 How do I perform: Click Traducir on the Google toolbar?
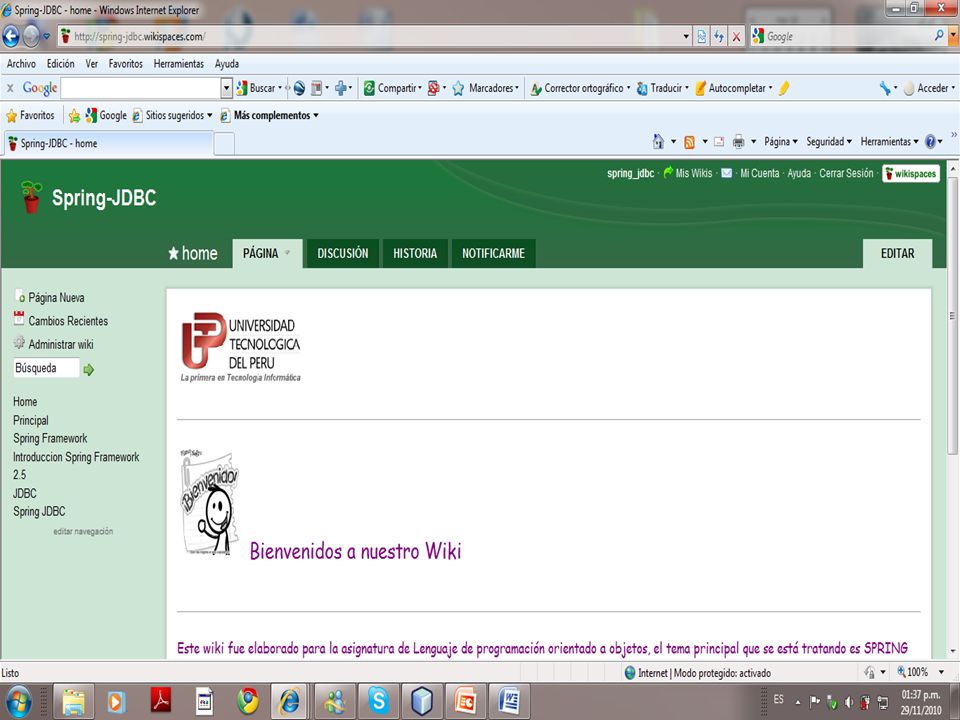click(x=662, y=88)
